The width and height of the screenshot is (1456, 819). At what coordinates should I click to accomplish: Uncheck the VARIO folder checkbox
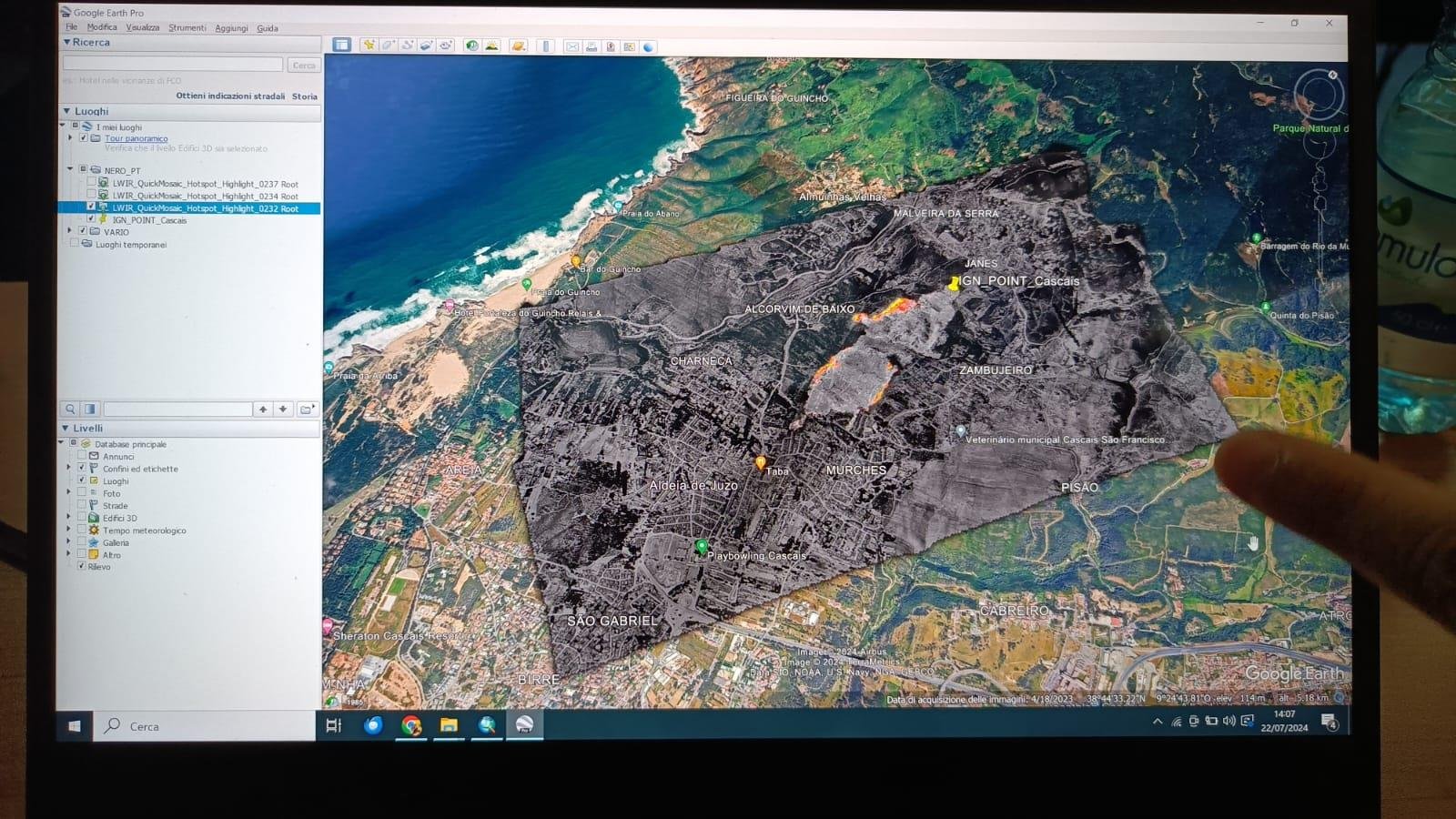pyautogui.click(x=83, y=231)
